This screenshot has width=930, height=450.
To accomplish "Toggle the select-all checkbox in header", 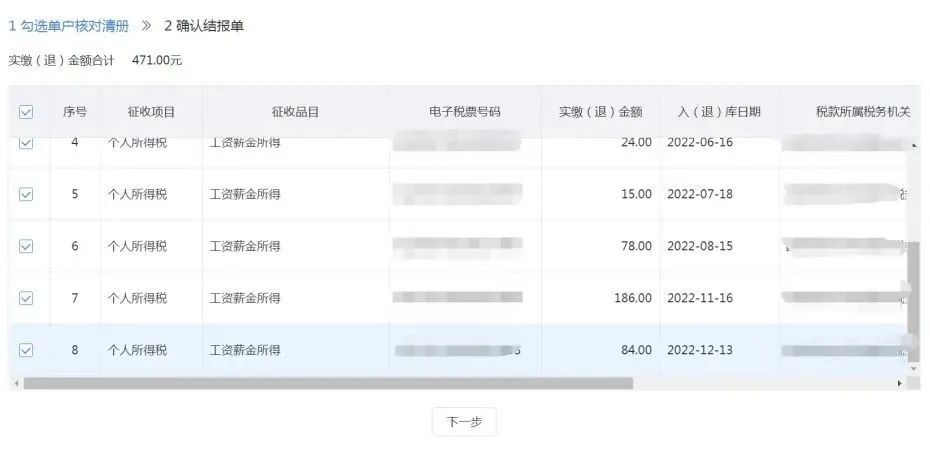I will 26,112.
